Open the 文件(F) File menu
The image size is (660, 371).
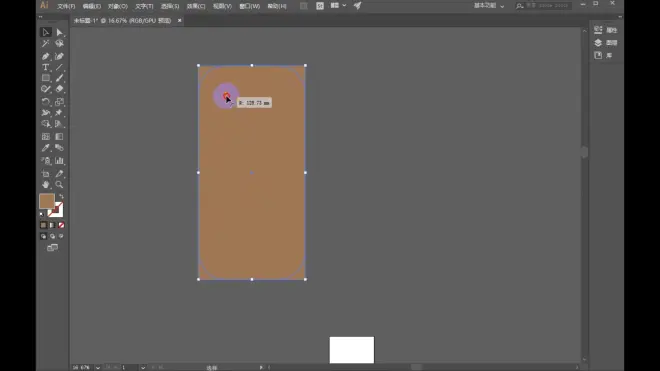click(66, 6)
